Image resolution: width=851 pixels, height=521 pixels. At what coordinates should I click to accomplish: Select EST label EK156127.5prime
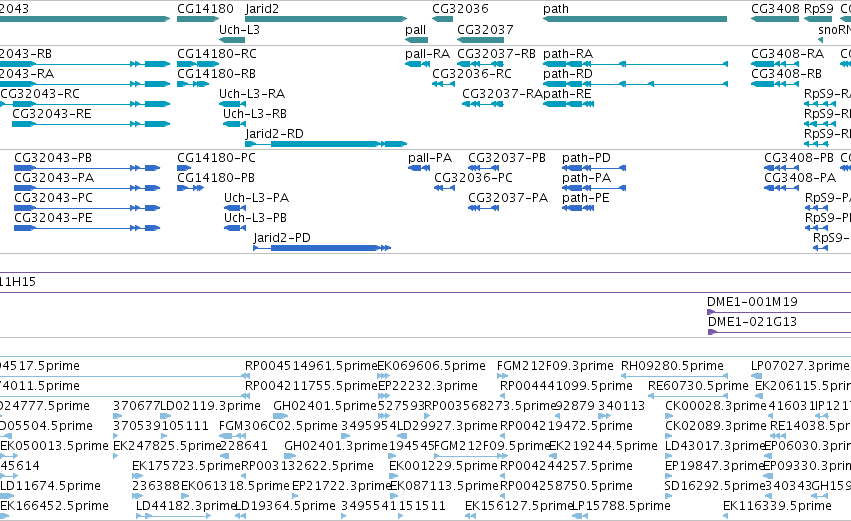pos(519,506)
